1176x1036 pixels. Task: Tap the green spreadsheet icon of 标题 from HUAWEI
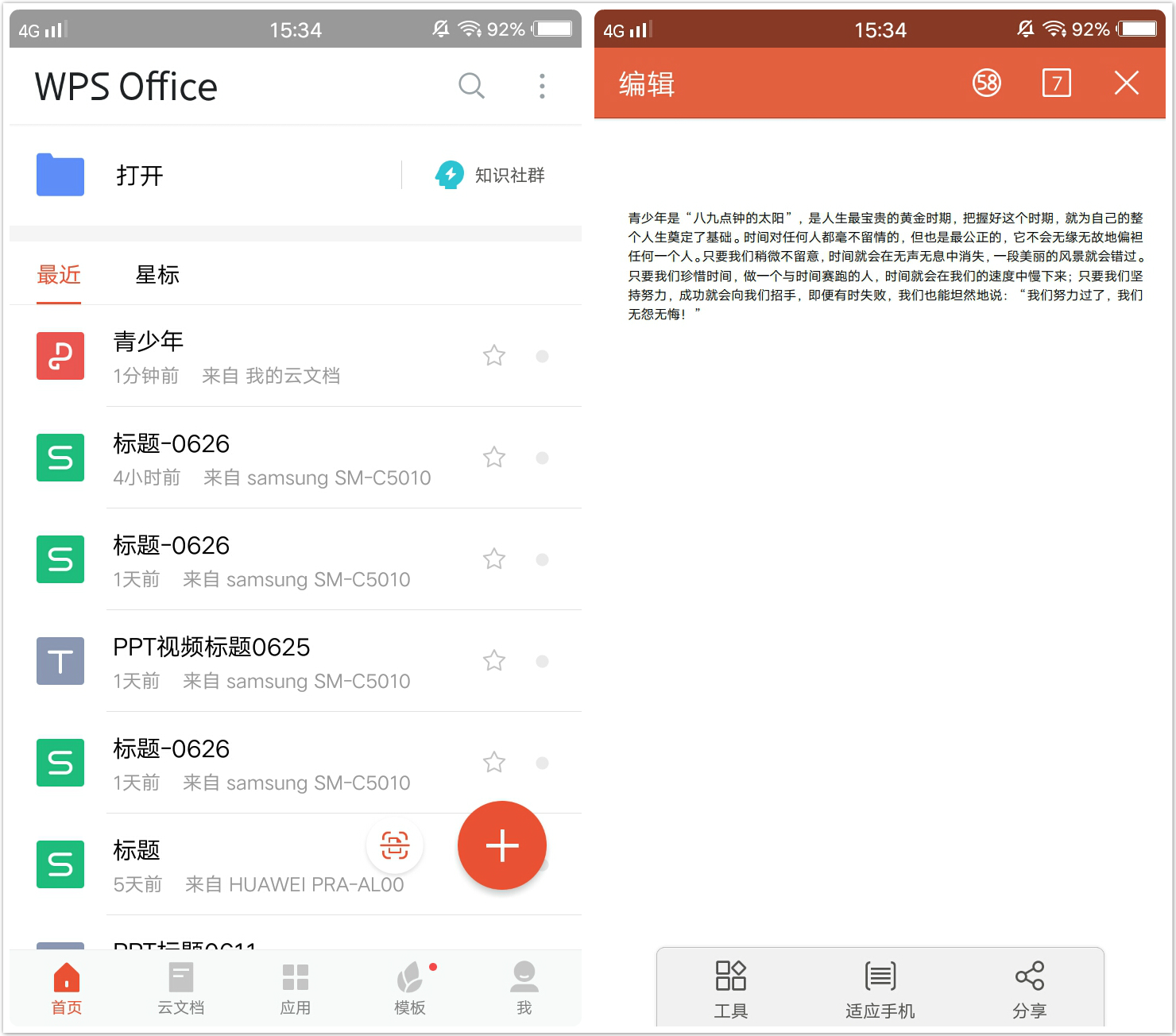tap(60, 864)
